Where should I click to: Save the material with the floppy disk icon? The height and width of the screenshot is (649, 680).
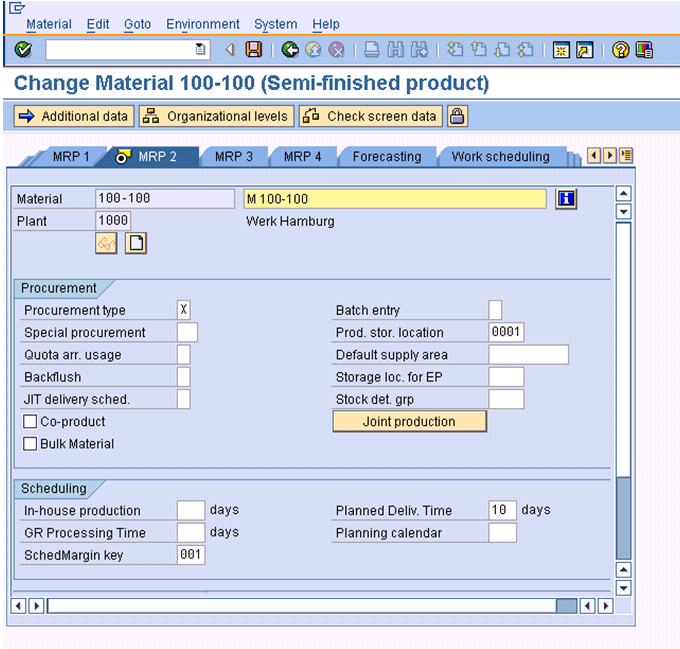[x=254, y=49]
